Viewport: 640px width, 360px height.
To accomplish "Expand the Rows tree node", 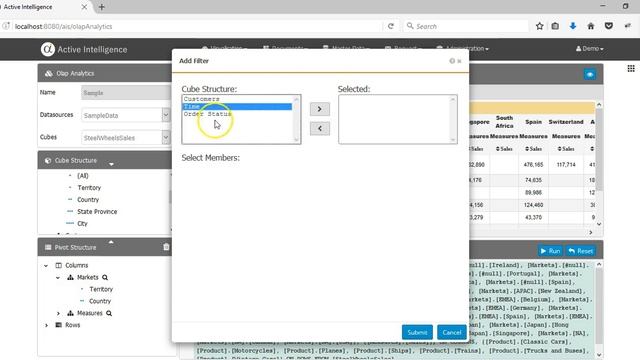I will pos(46,325).
